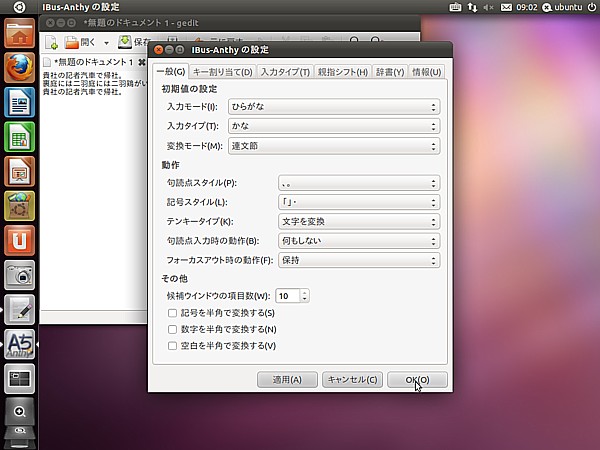Expand the arrow beside gedit's Open button
Screen dimensions: 600x450
106,43
